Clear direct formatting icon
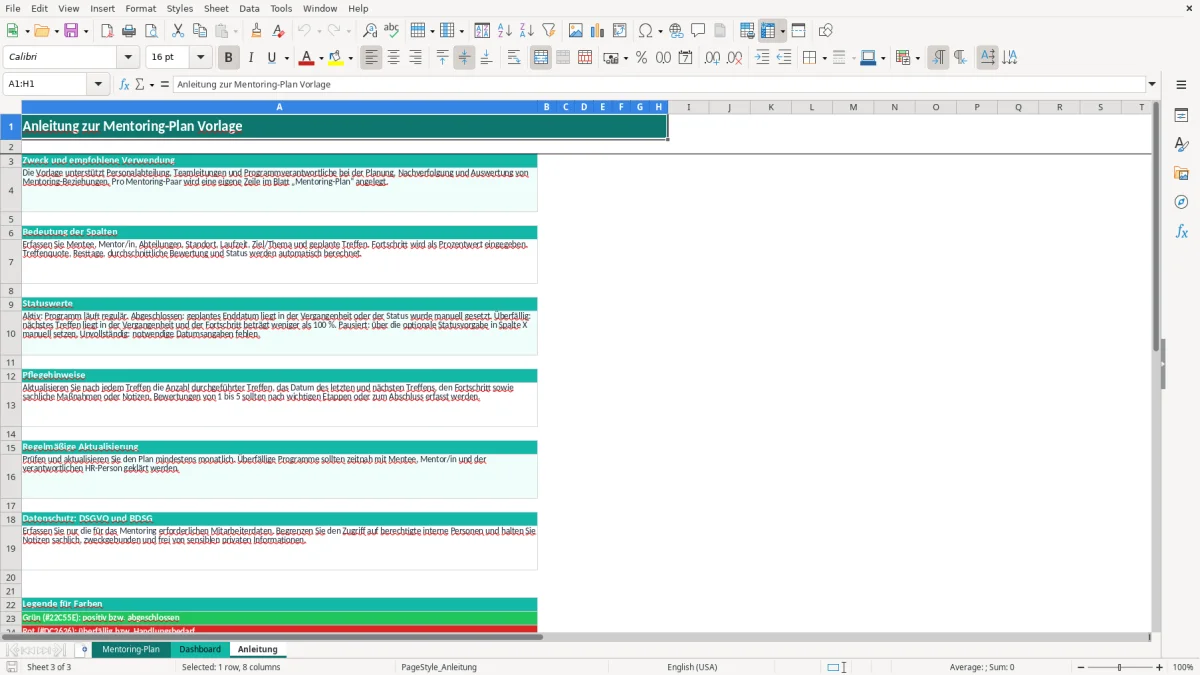The width and height of the screenshot is (1200, 675). 278,31
